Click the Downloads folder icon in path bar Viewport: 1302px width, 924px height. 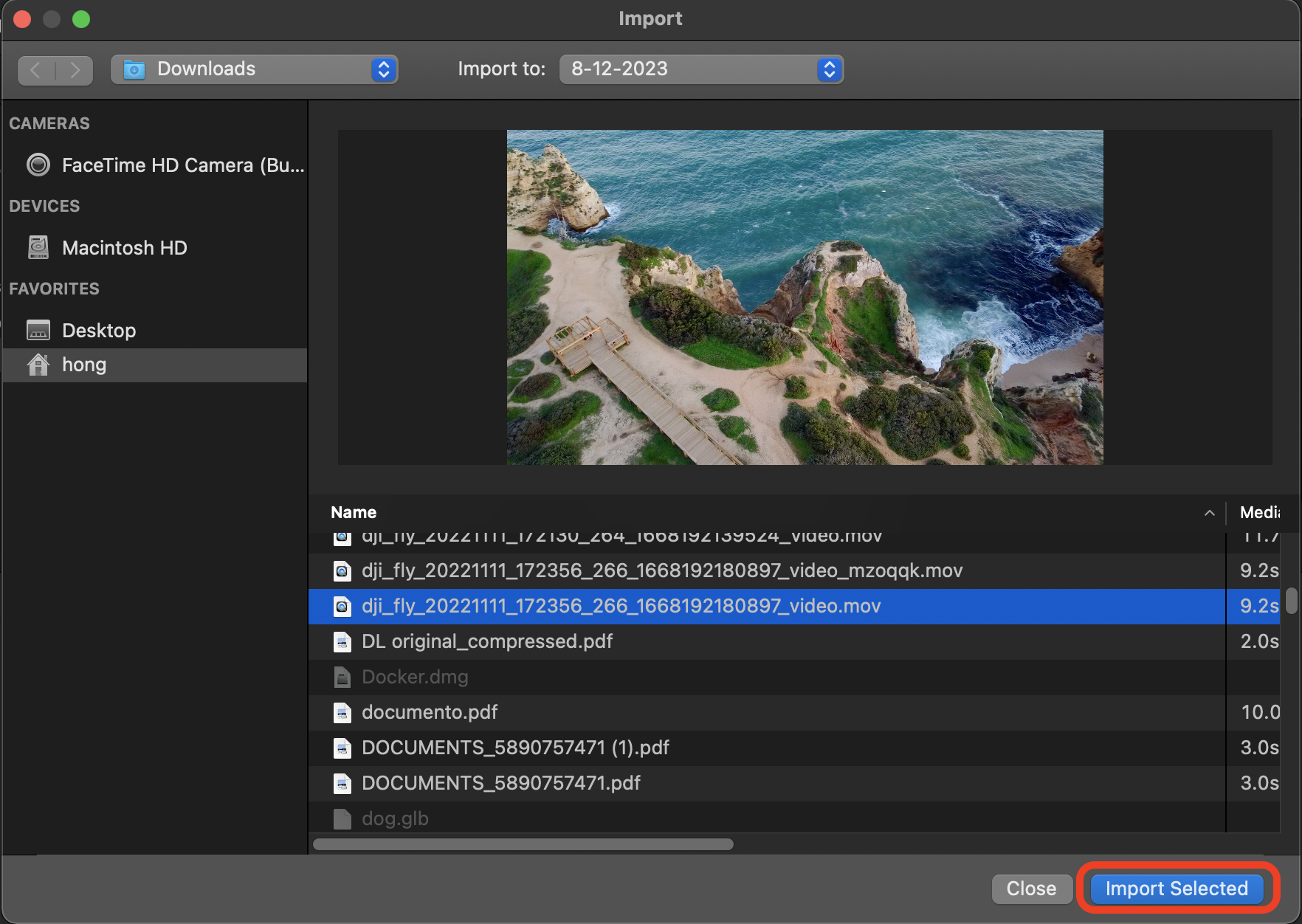click(134, 69)
